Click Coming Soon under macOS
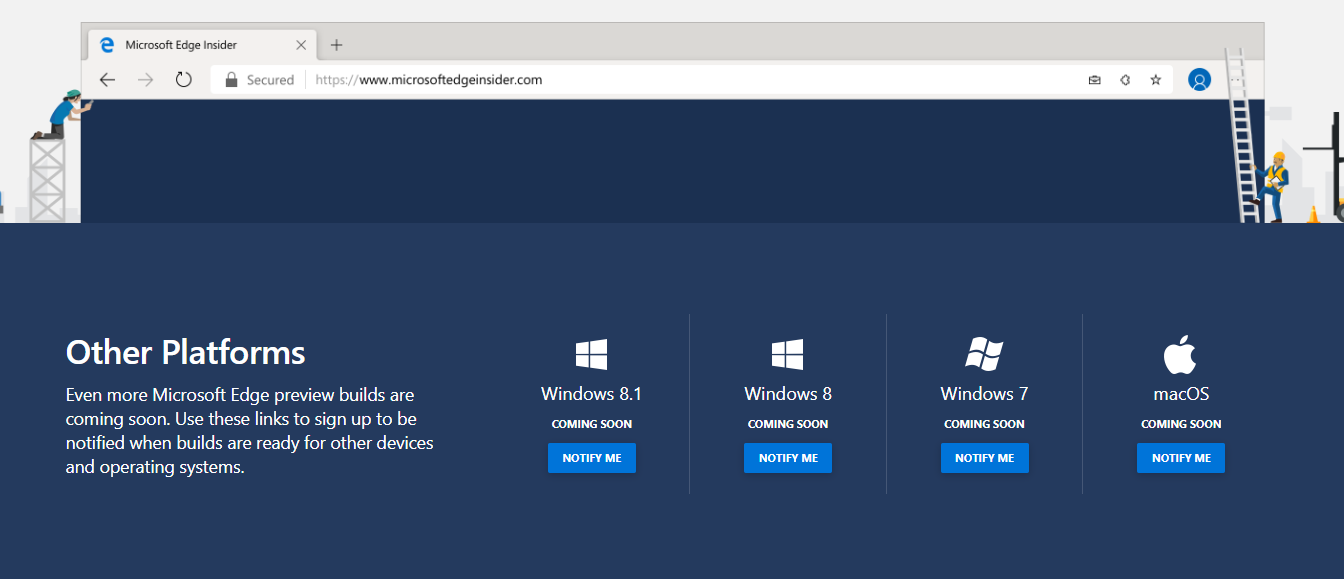The image size is (1344, 579). click(x=1181, y=424)
